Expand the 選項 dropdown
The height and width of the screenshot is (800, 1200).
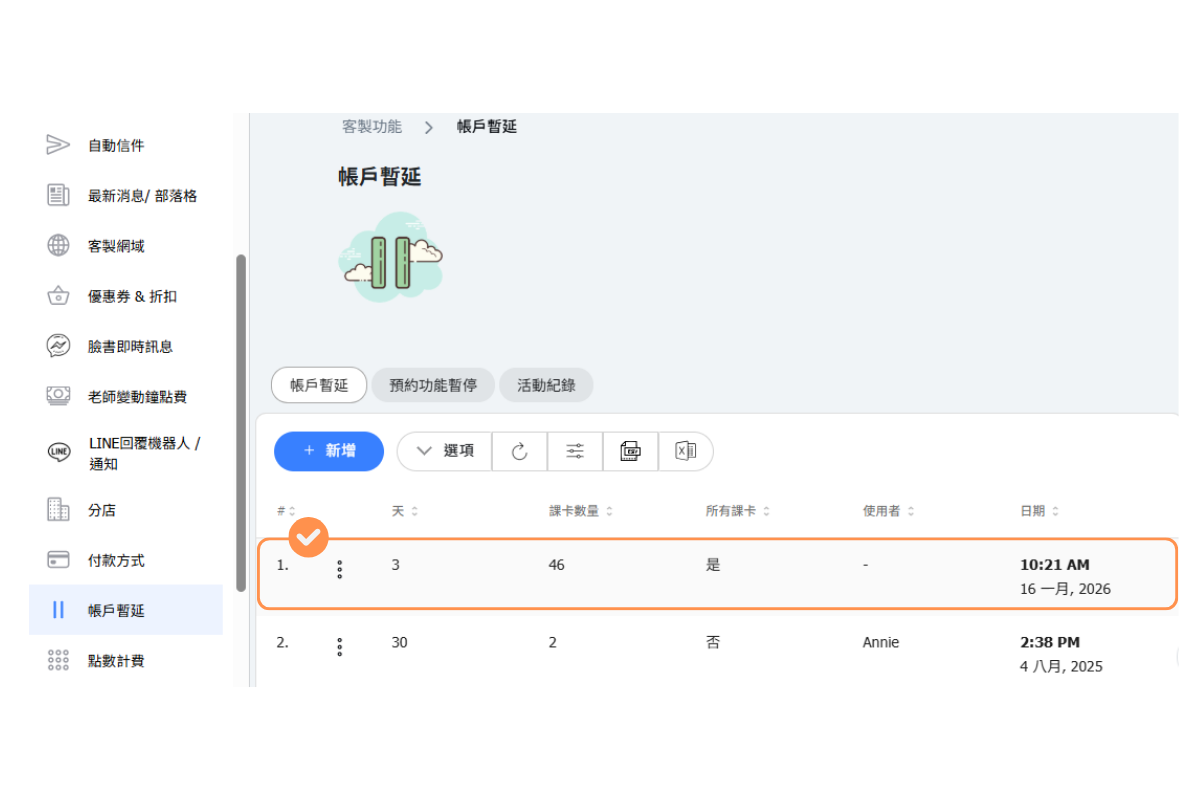click(446, 451)
